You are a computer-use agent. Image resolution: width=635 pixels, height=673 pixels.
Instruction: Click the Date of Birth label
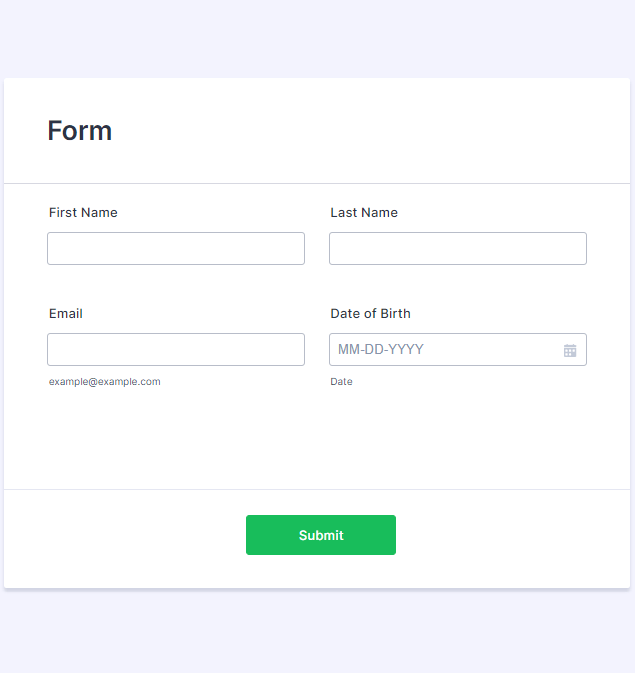370,313
